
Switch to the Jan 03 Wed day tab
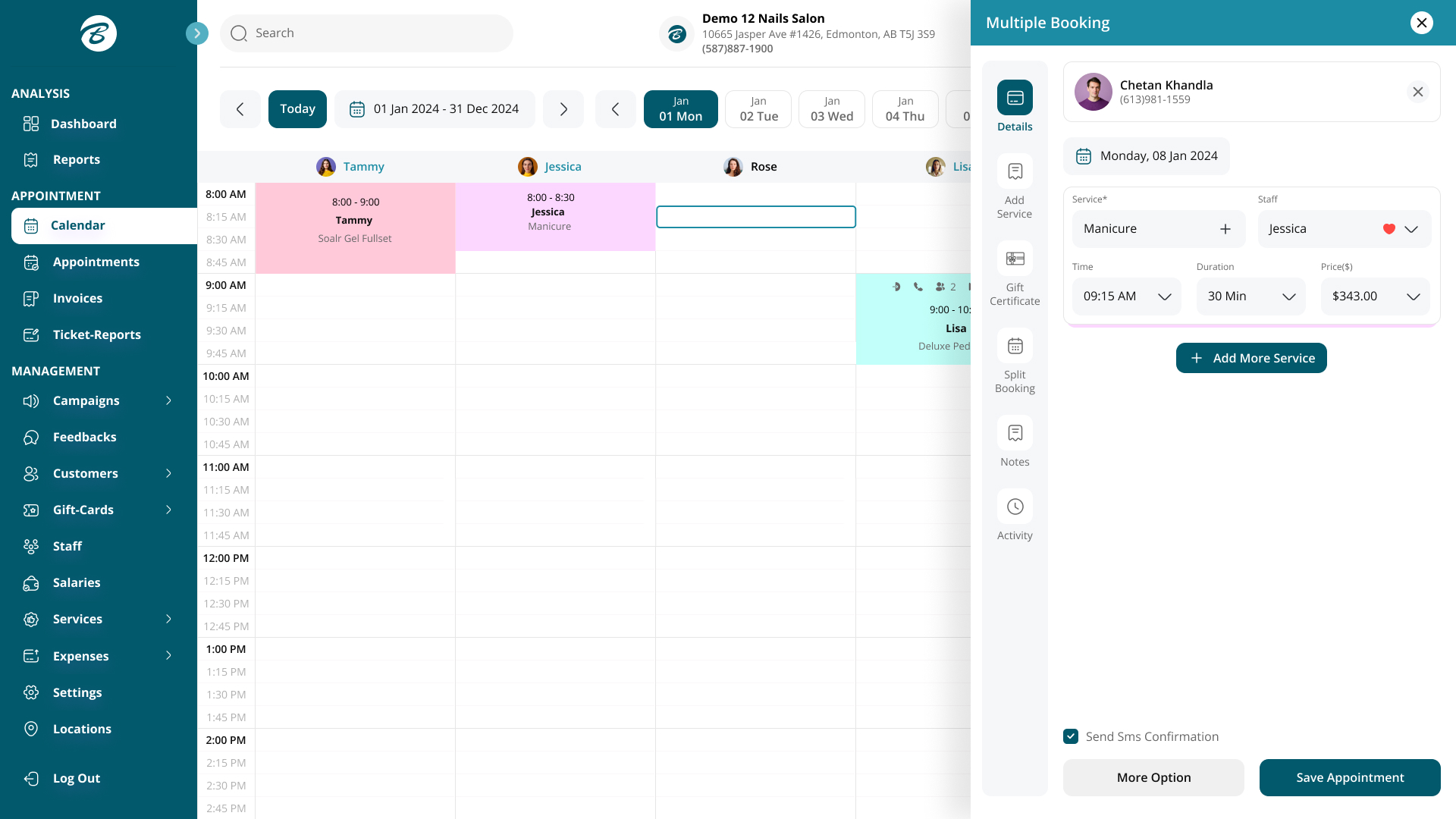[831, 108]
